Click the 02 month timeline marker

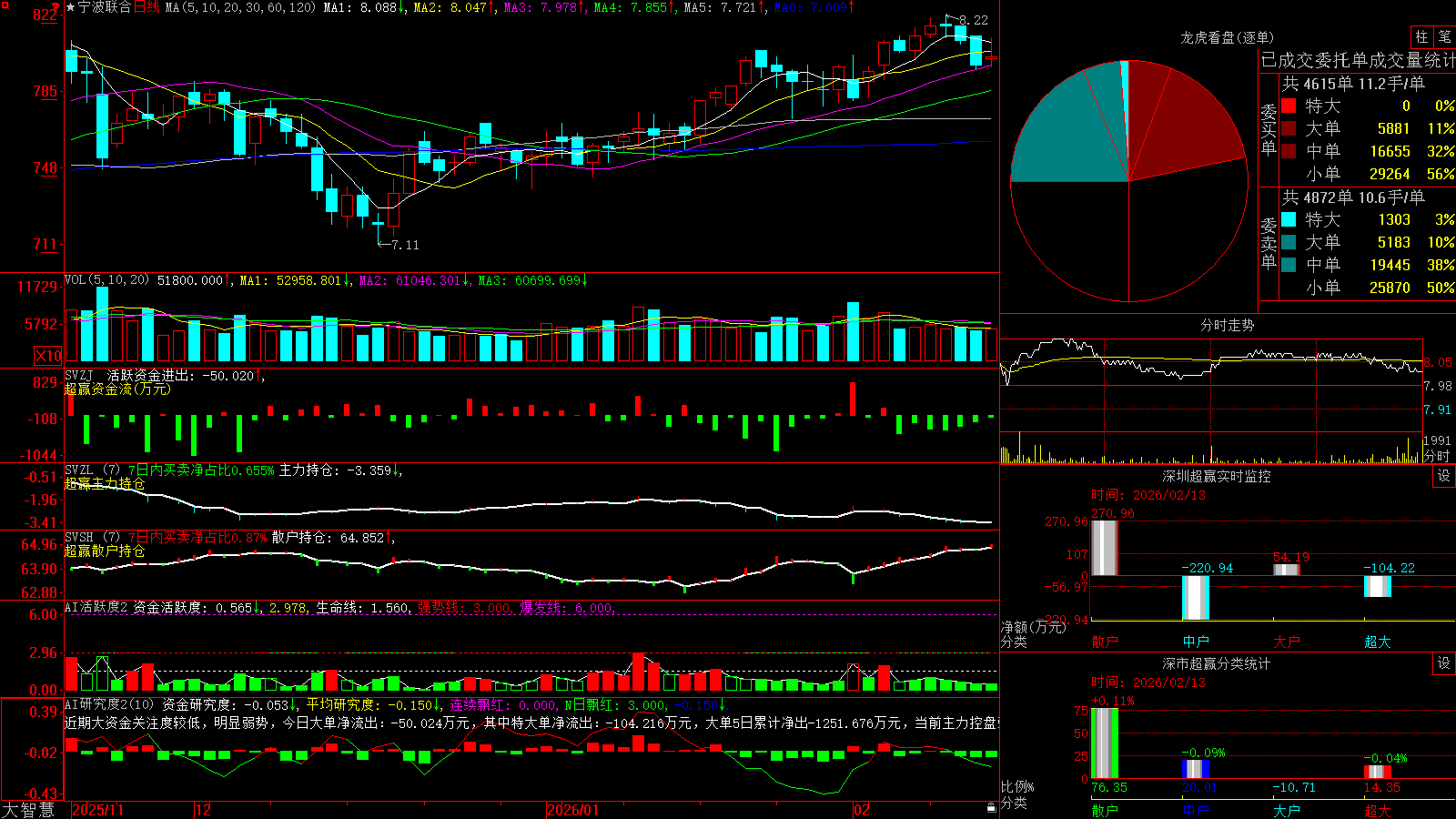[862, 810]
